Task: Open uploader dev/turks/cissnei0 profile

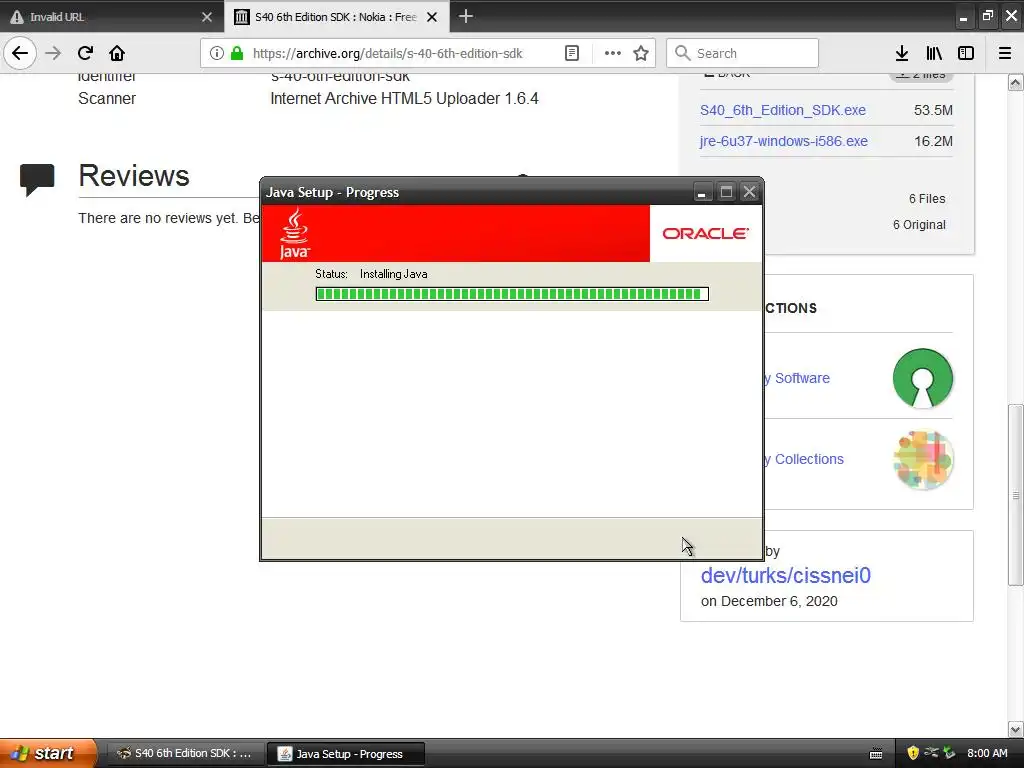Action: (x=786, y=575)
